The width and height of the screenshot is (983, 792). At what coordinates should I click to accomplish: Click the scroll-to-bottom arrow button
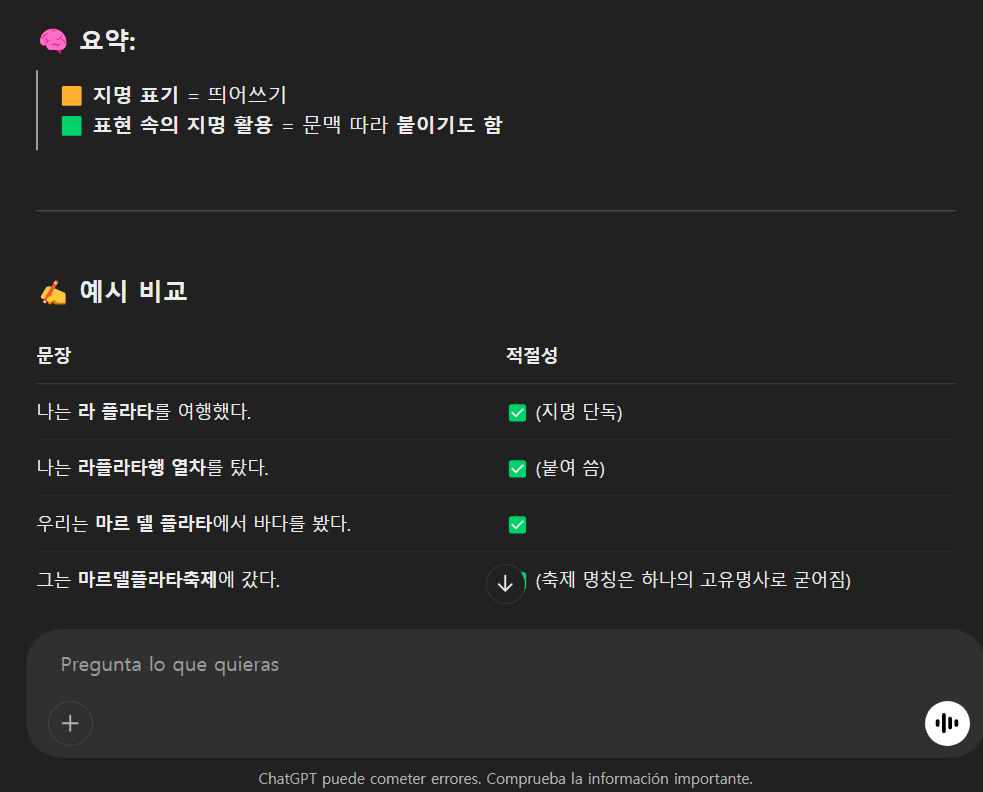click(x=505, y=583)
